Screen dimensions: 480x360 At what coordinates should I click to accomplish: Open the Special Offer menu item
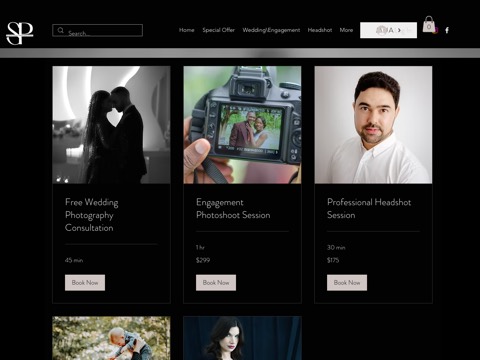(218, 30)
